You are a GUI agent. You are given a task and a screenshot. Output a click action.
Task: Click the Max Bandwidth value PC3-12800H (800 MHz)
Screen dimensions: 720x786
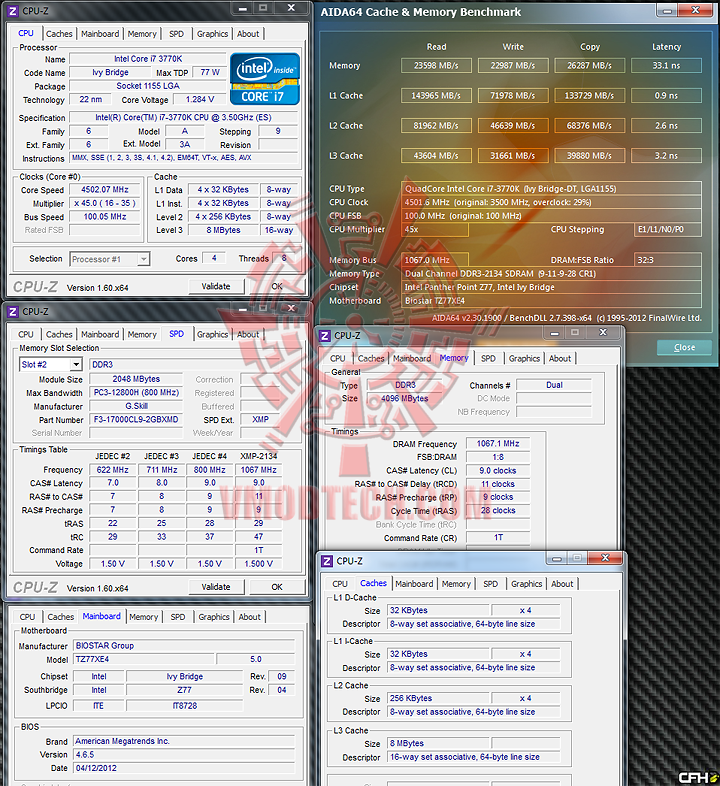pos(136,392)
